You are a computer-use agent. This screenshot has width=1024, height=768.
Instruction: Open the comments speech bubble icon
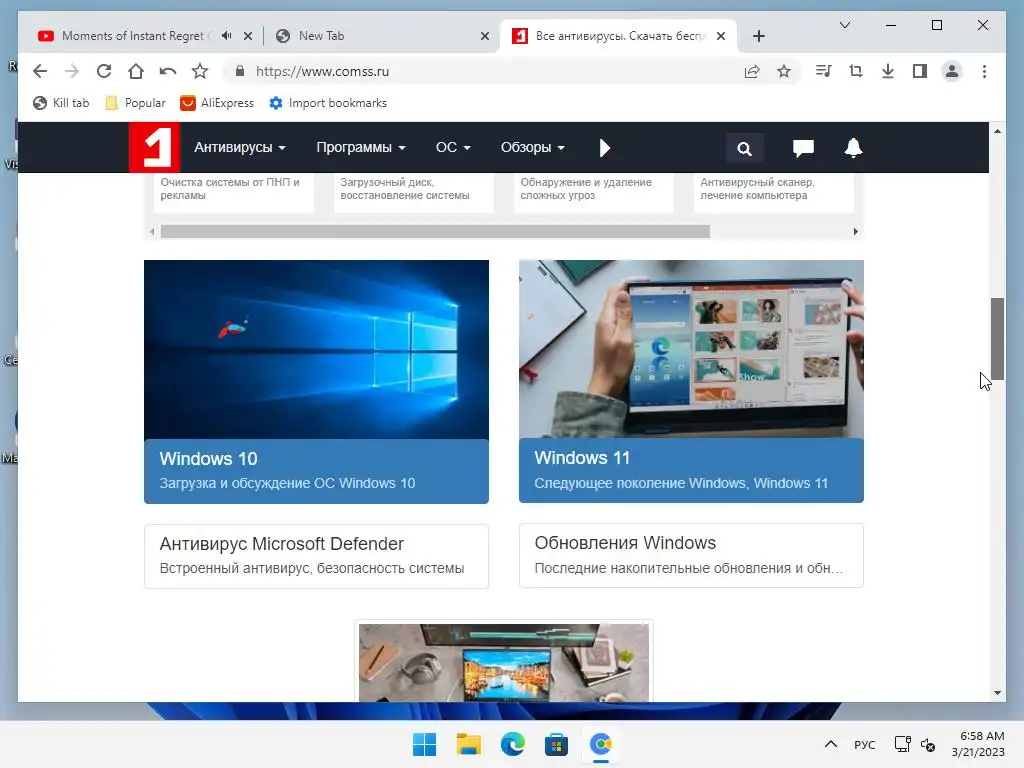(803, 148)
